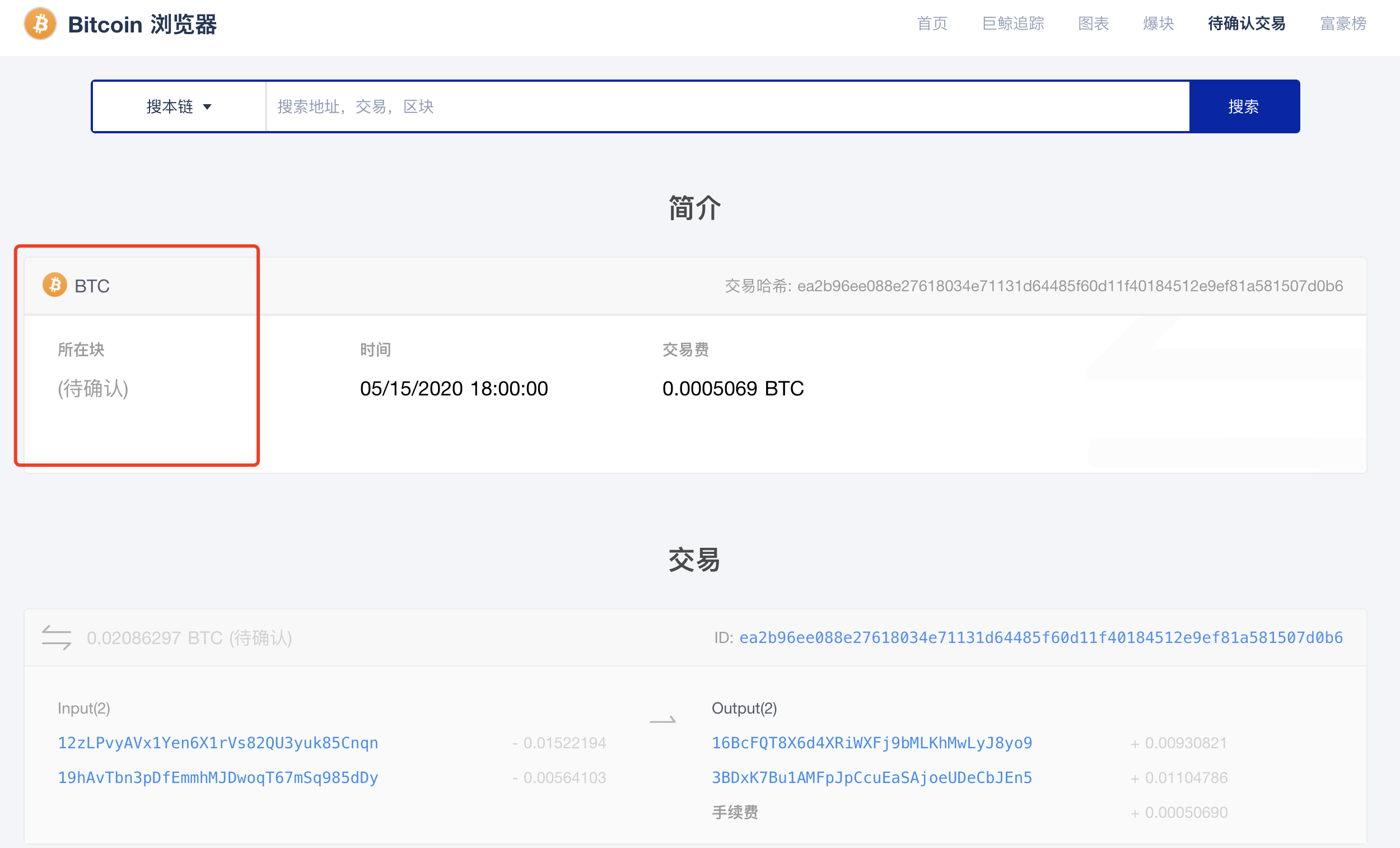Viewport: 1400px width, 848px height.
Task: Click the fee amount + 0.00050690
Action: coord(1179,813)
